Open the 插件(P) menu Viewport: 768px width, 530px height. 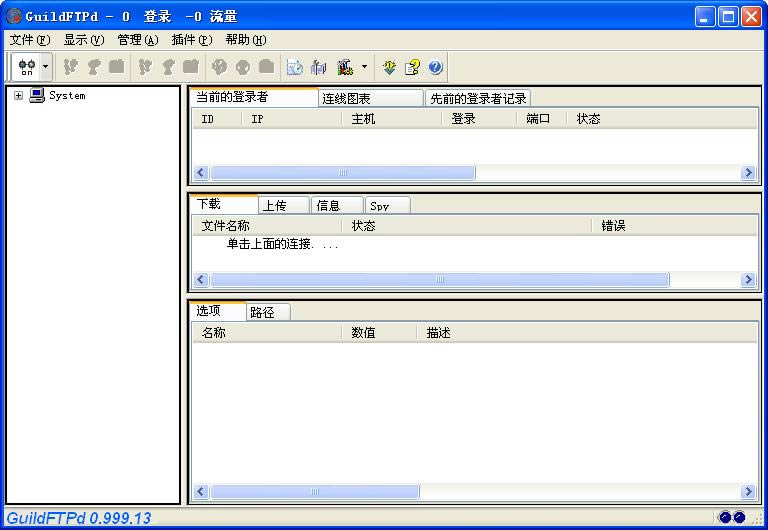(x=192, y=40)
